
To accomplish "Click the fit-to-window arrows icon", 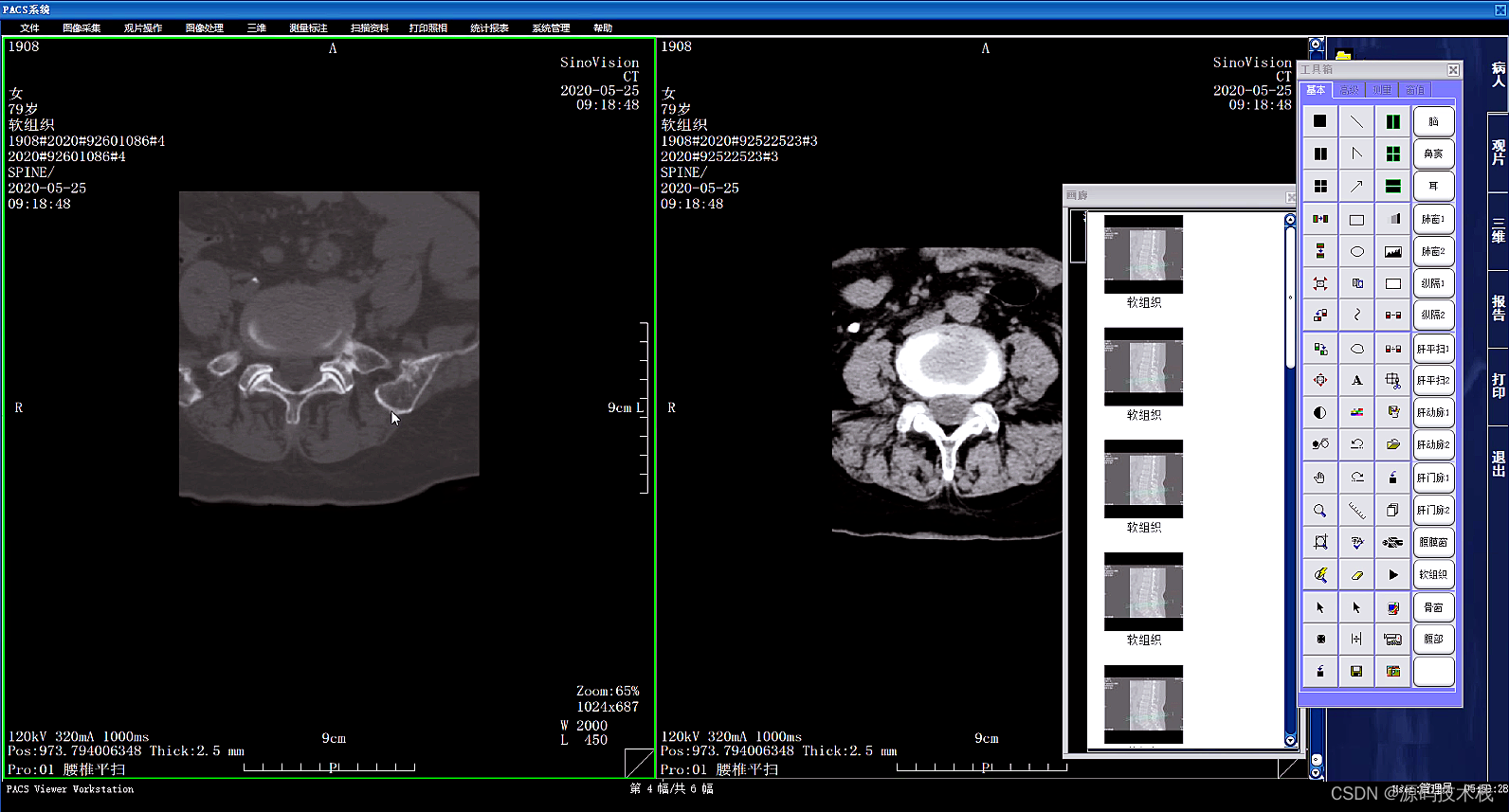I will pos(1319,283).
